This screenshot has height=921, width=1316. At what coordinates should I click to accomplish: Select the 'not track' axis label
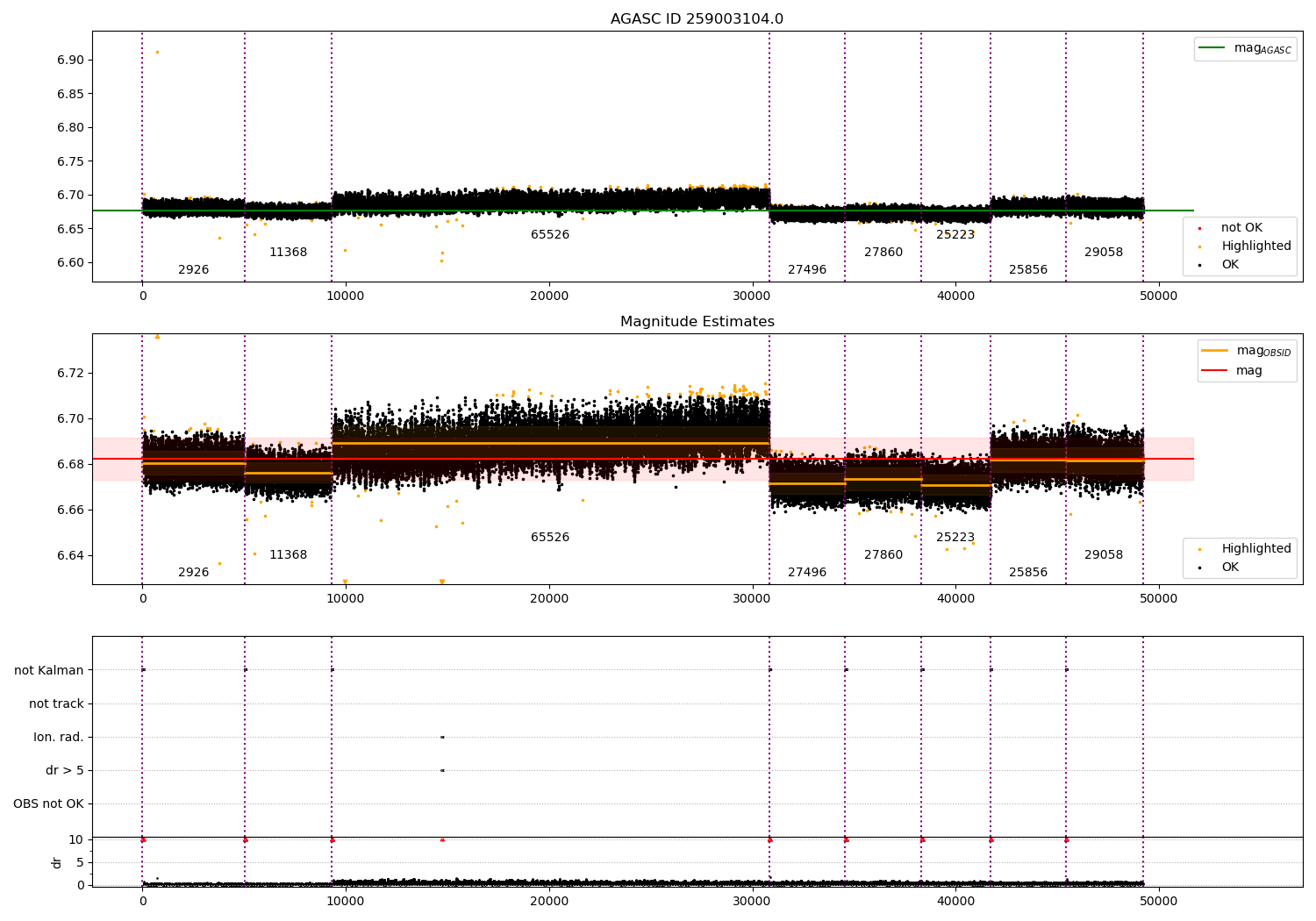56,703
